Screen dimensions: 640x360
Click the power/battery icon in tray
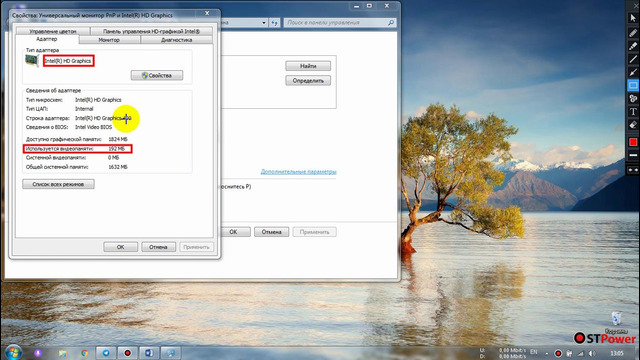tap(569, 353)
